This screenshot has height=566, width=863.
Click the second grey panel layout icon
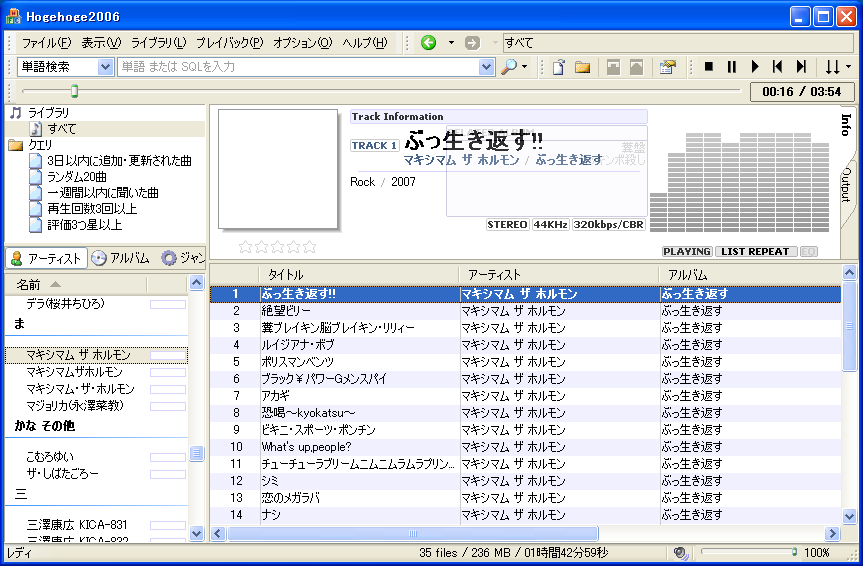pos(636,67)
